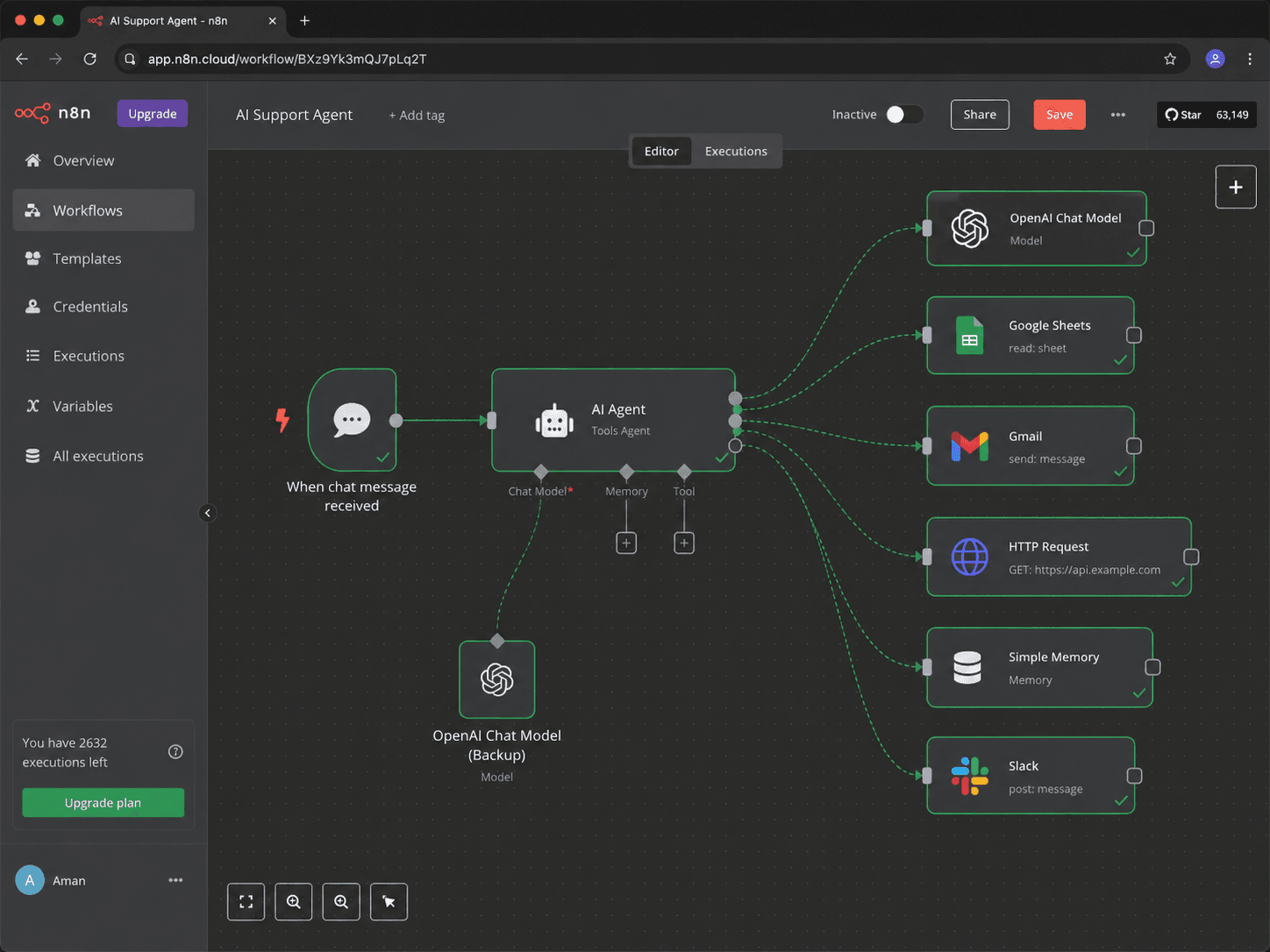Click the '63,149' star count
Screen dimensions: 1270x952
(x=1232, y=115)
